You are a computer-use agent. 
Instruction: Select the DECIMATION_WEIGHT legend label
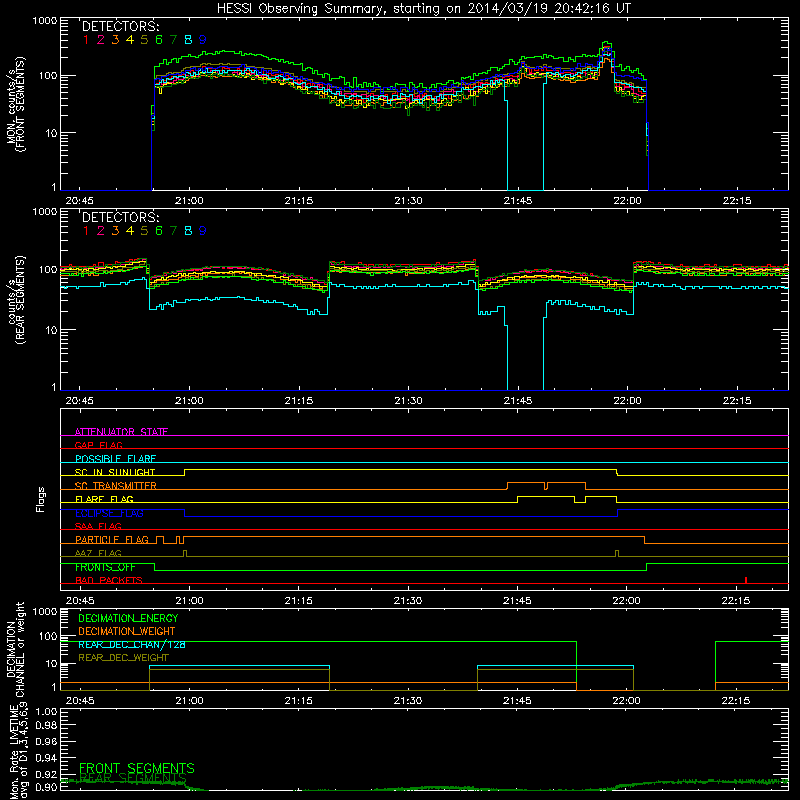pyautogui.click(x=127, y=631)
